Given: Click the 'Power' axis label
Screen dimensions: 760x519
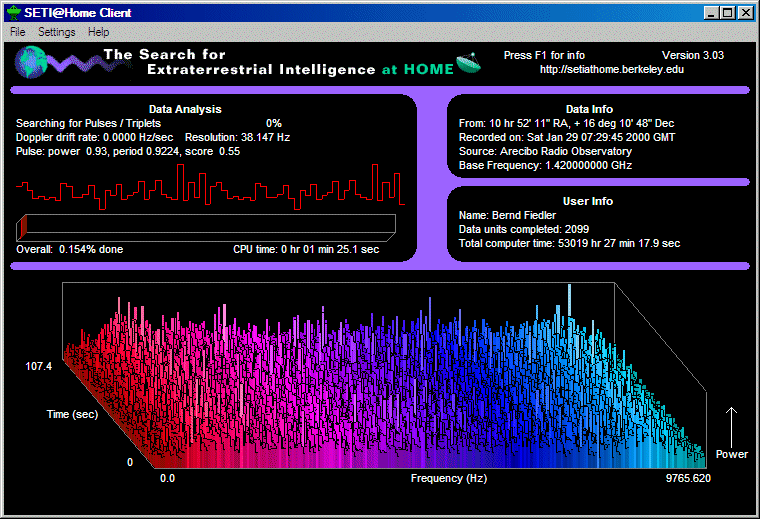Looking at the screenshot, I should [732, 455].
